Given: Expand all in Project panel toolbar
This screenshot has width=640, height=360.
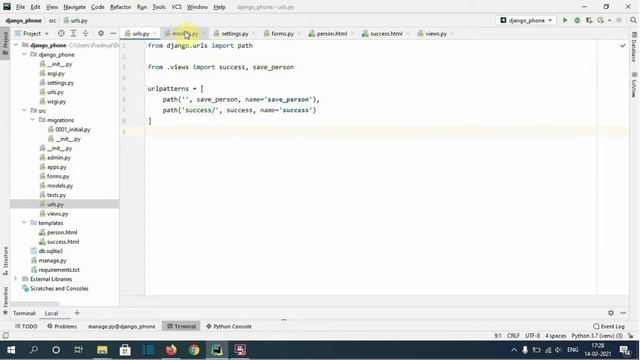Looking at the screenshot, I should pos(73,33).
